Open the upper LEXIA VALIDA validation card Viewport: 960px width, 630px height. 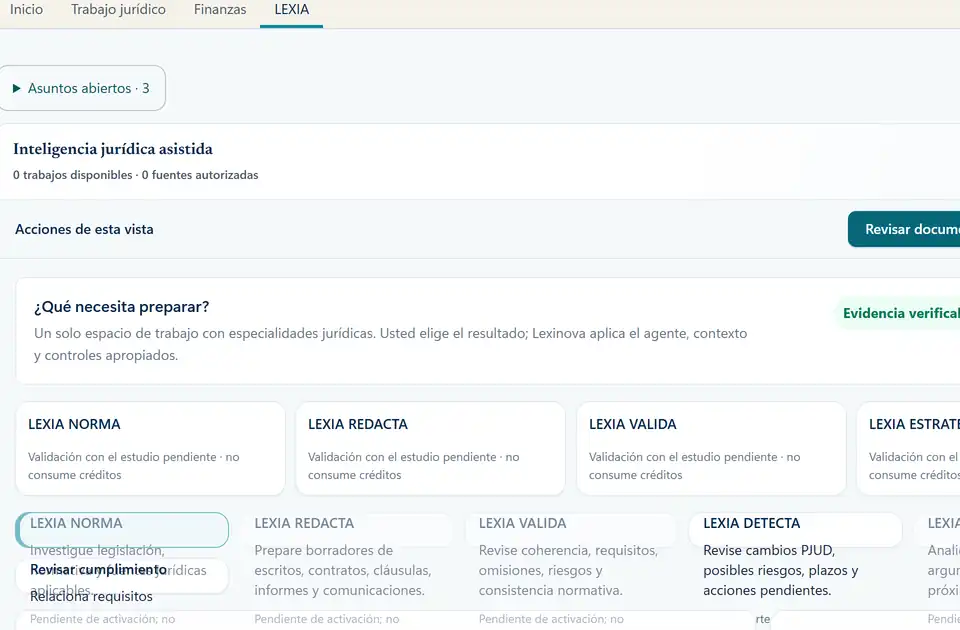[x=711, y=448]
